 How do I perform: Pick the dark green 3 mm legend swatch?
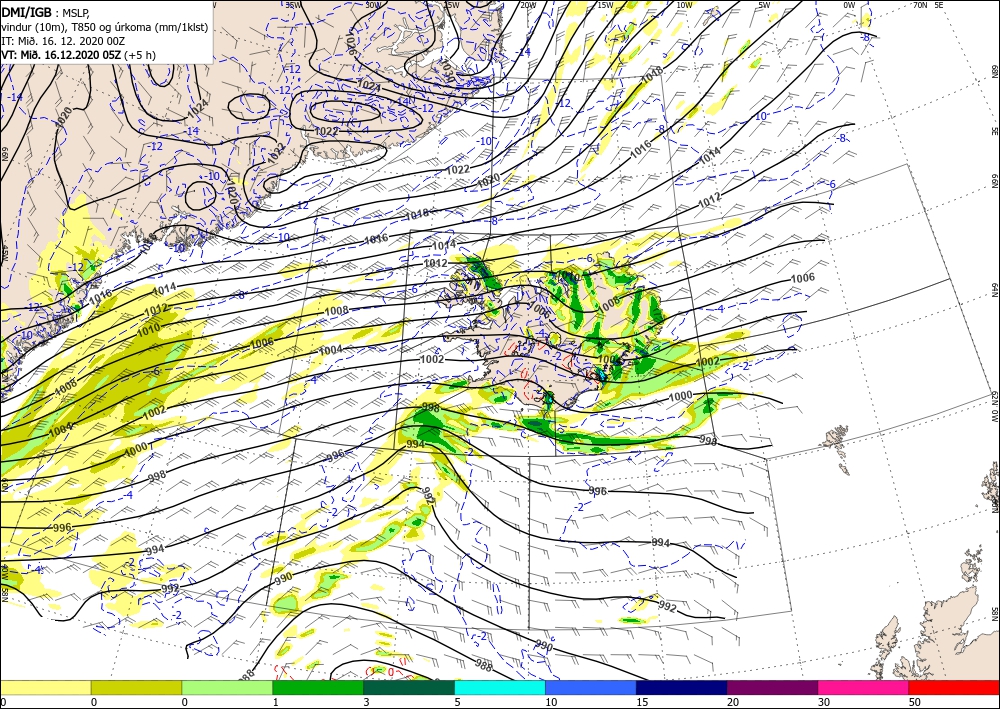409,687
